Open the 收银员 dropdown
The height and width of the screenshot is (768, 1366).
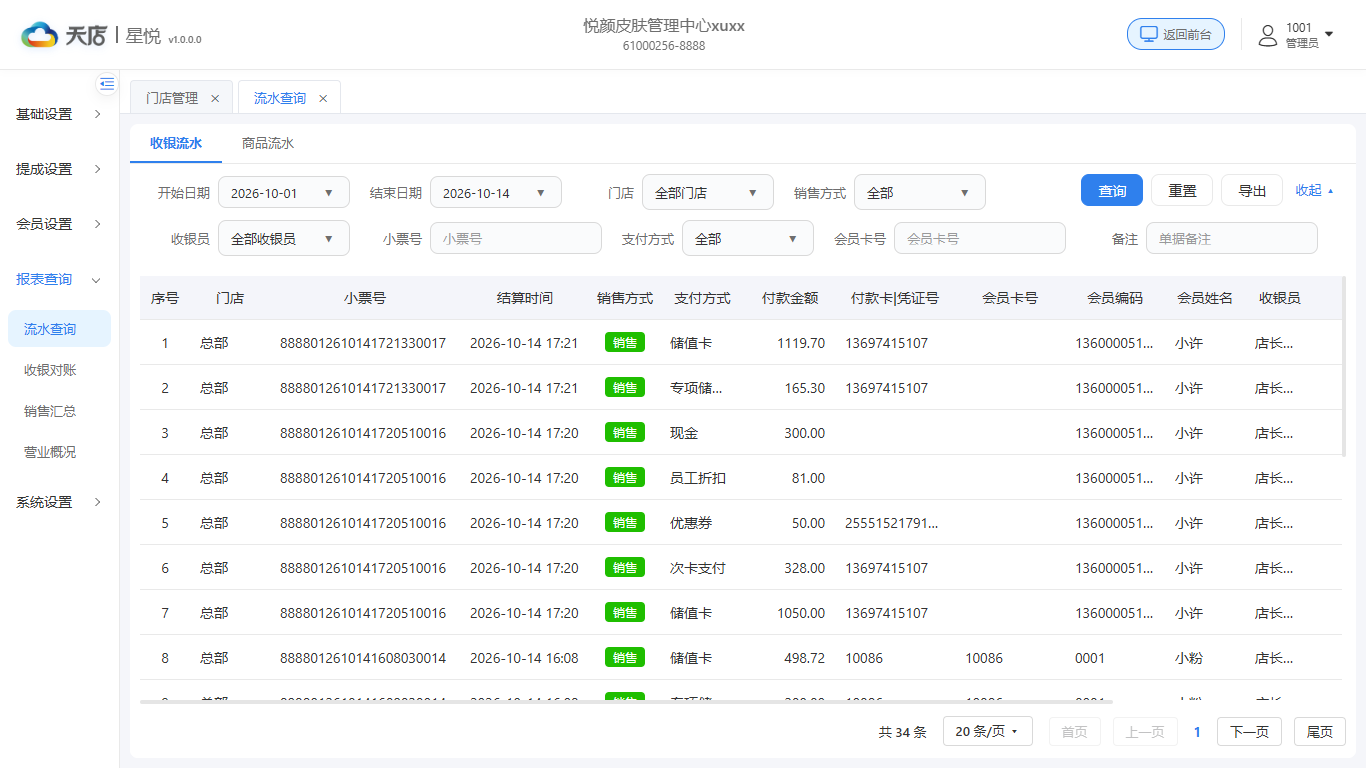[284, 239]
